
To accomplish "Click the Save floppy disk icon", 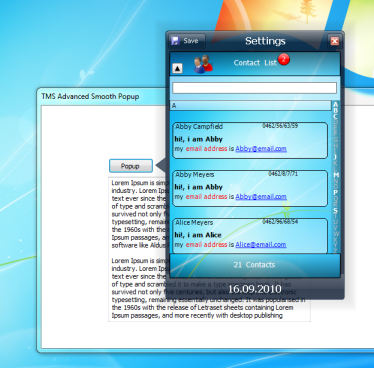I will tap(175, 41).
